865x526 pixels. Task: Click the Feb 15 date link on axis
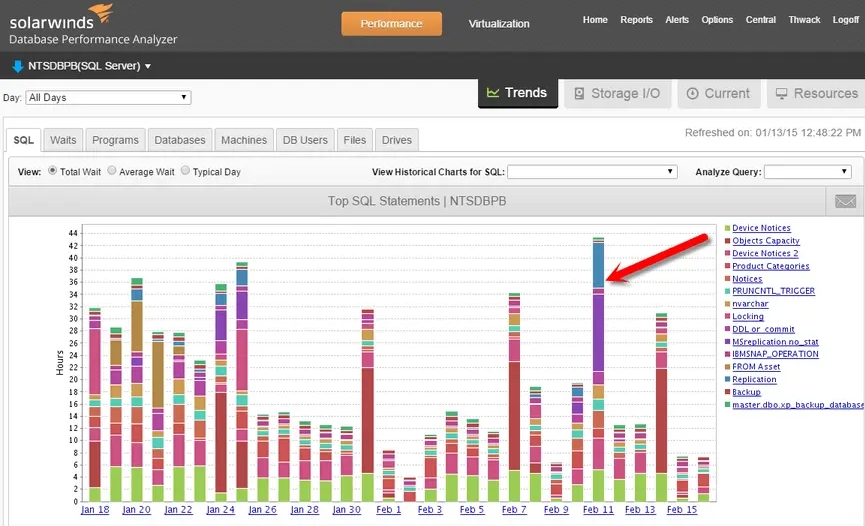pos(682,509)
